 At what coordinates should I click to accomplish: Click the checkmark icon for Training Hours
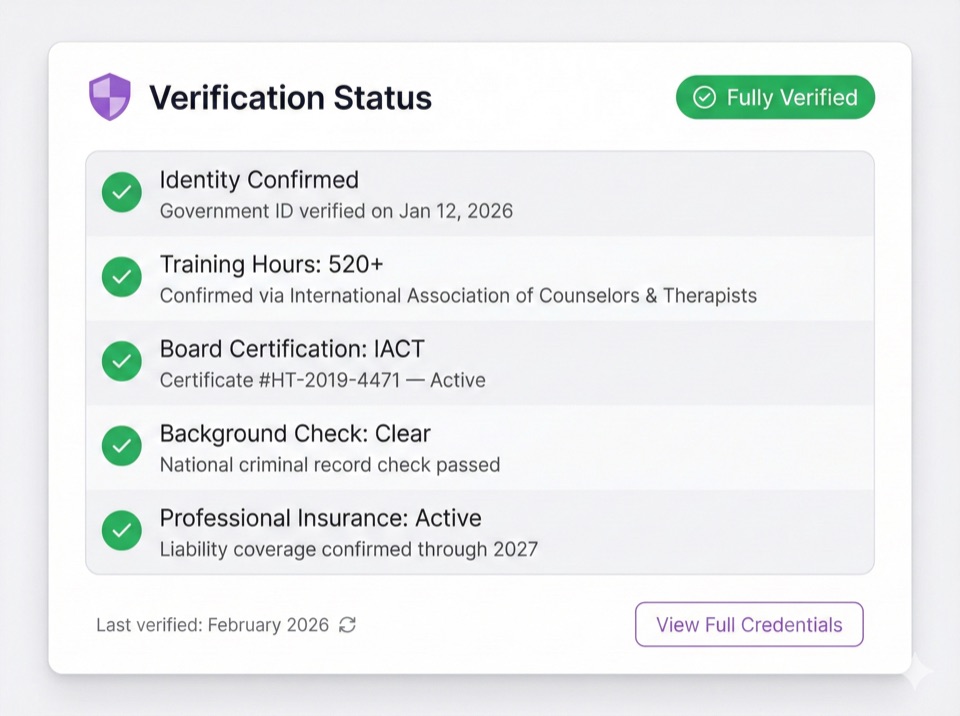[121, 277]
